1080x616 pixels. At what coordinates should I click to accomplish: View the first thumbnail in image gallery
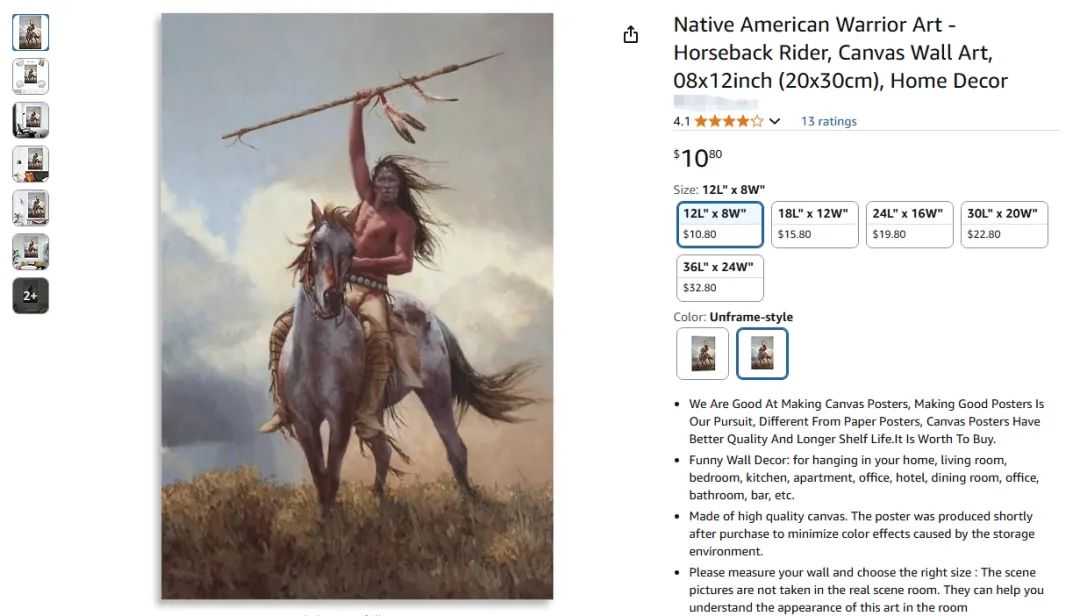click(30, 32)
